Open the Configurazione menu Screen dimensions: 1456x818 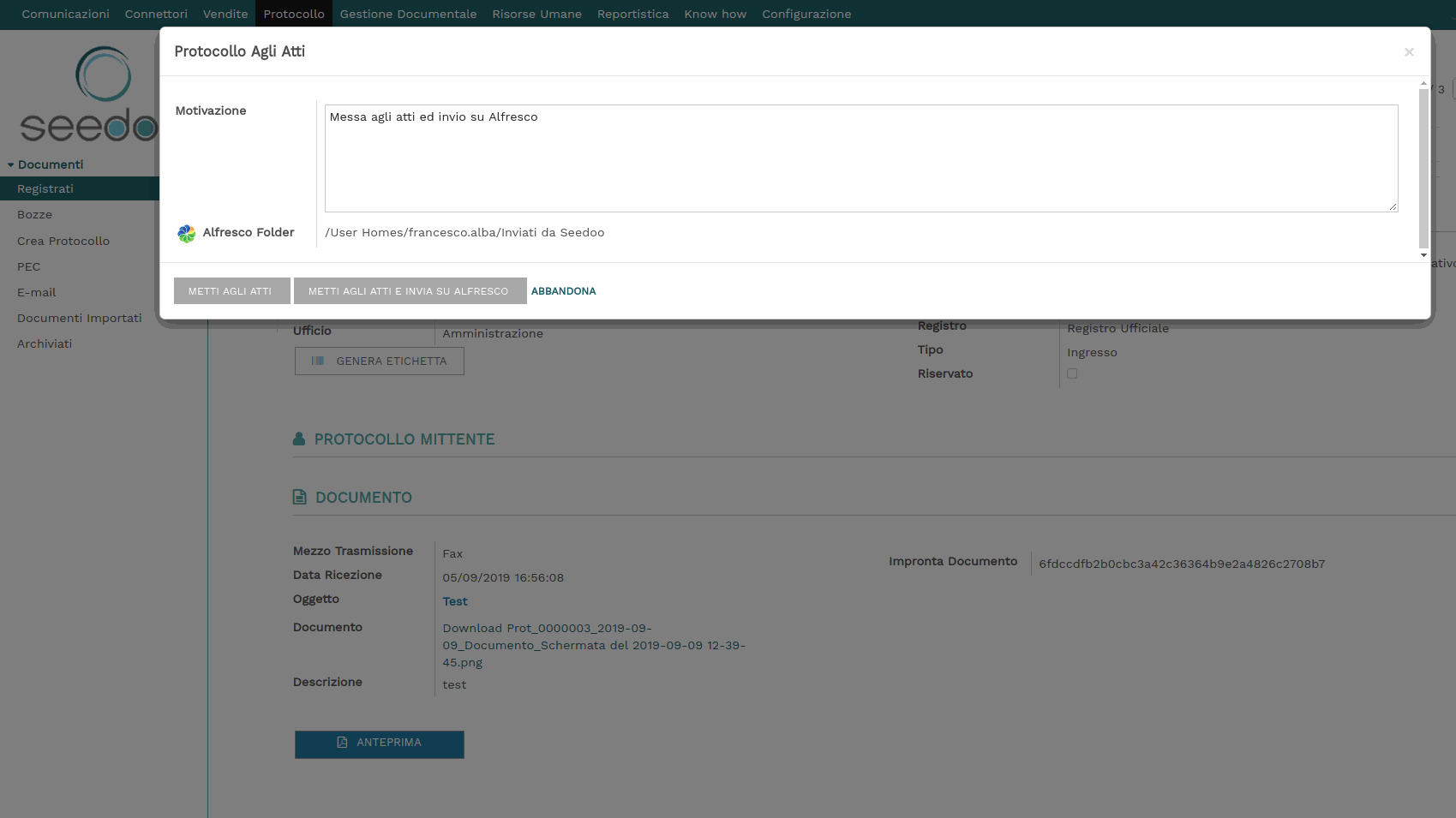tap(806, 14)
